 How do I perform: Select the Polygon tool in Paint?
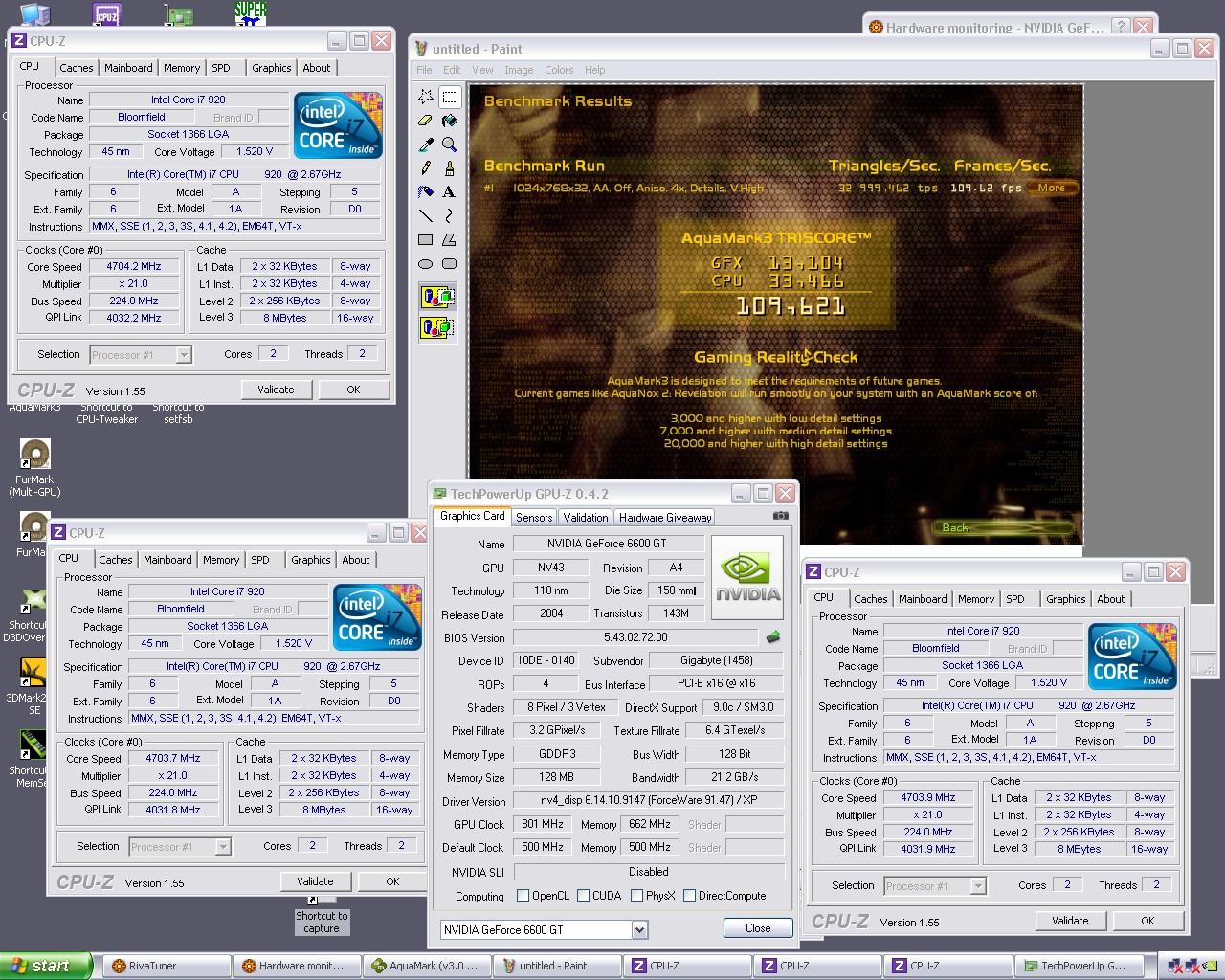pyautogui.click(x=450, y=239)
